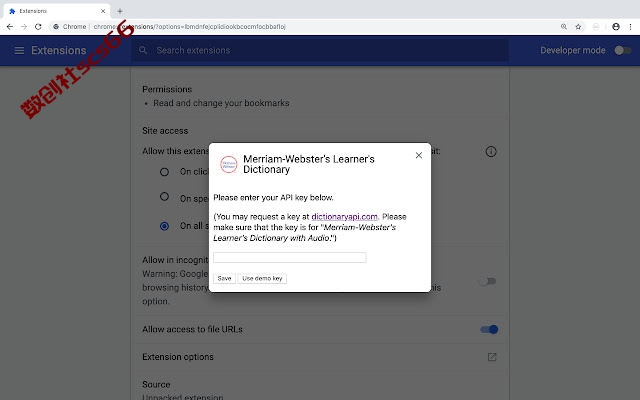Click 'Read and change your bookmarks' text

(x=221, y=103)
